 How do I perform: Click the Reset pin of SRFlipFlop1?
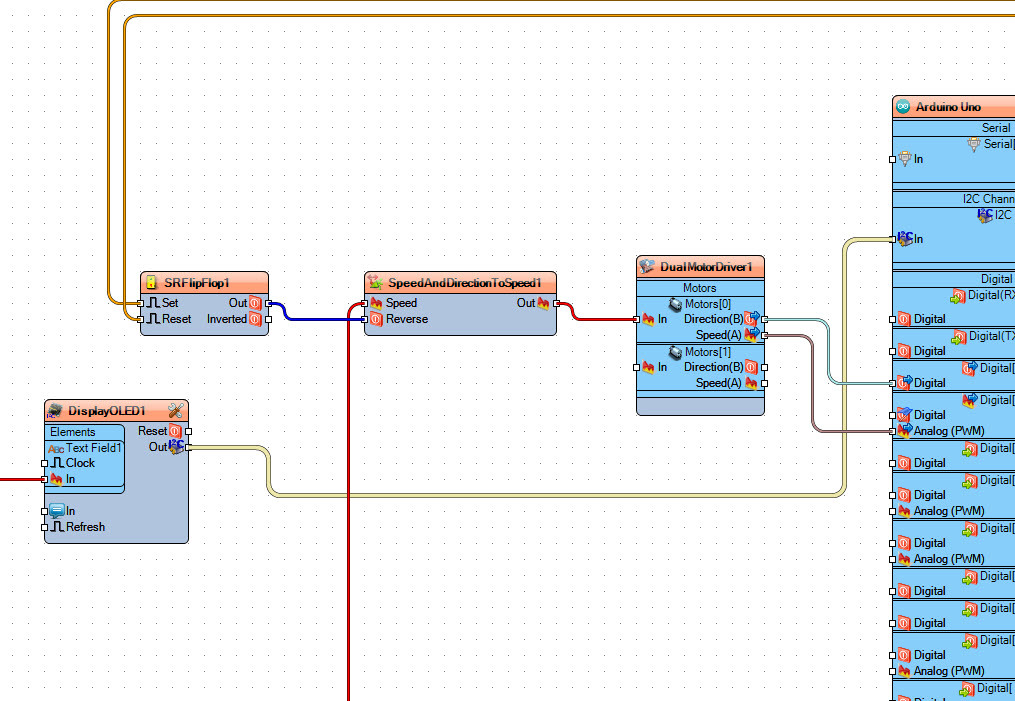click(140, 319)
